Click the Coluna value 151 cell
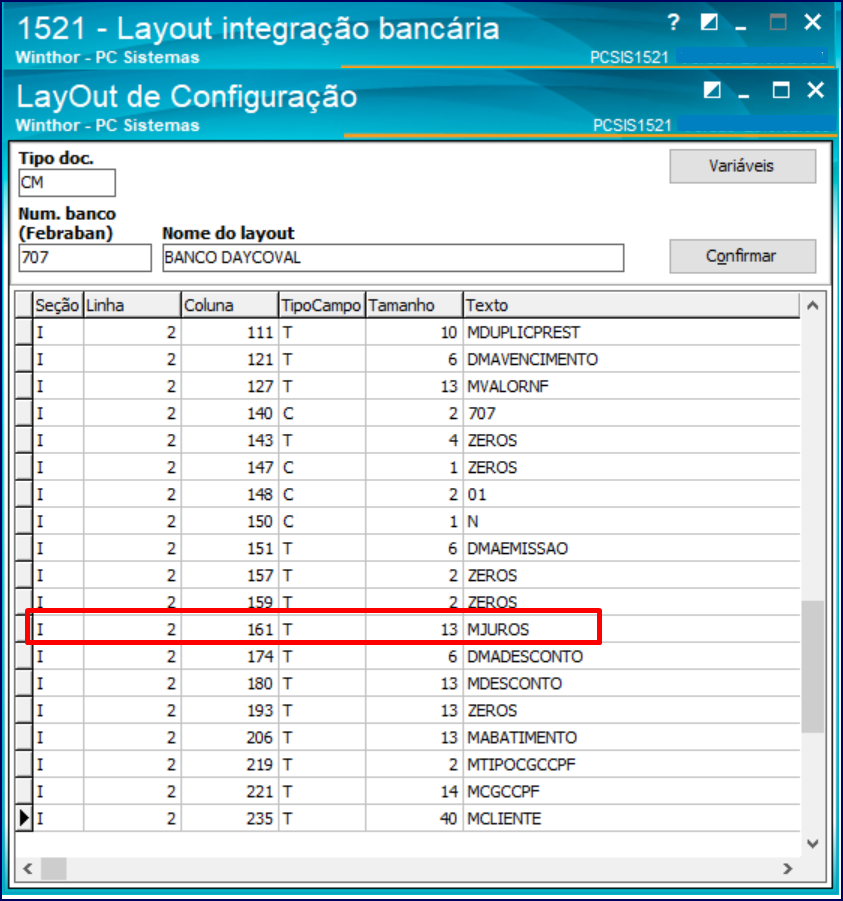Viewport: 843px width, 901px height. click(x=230, y=548)
